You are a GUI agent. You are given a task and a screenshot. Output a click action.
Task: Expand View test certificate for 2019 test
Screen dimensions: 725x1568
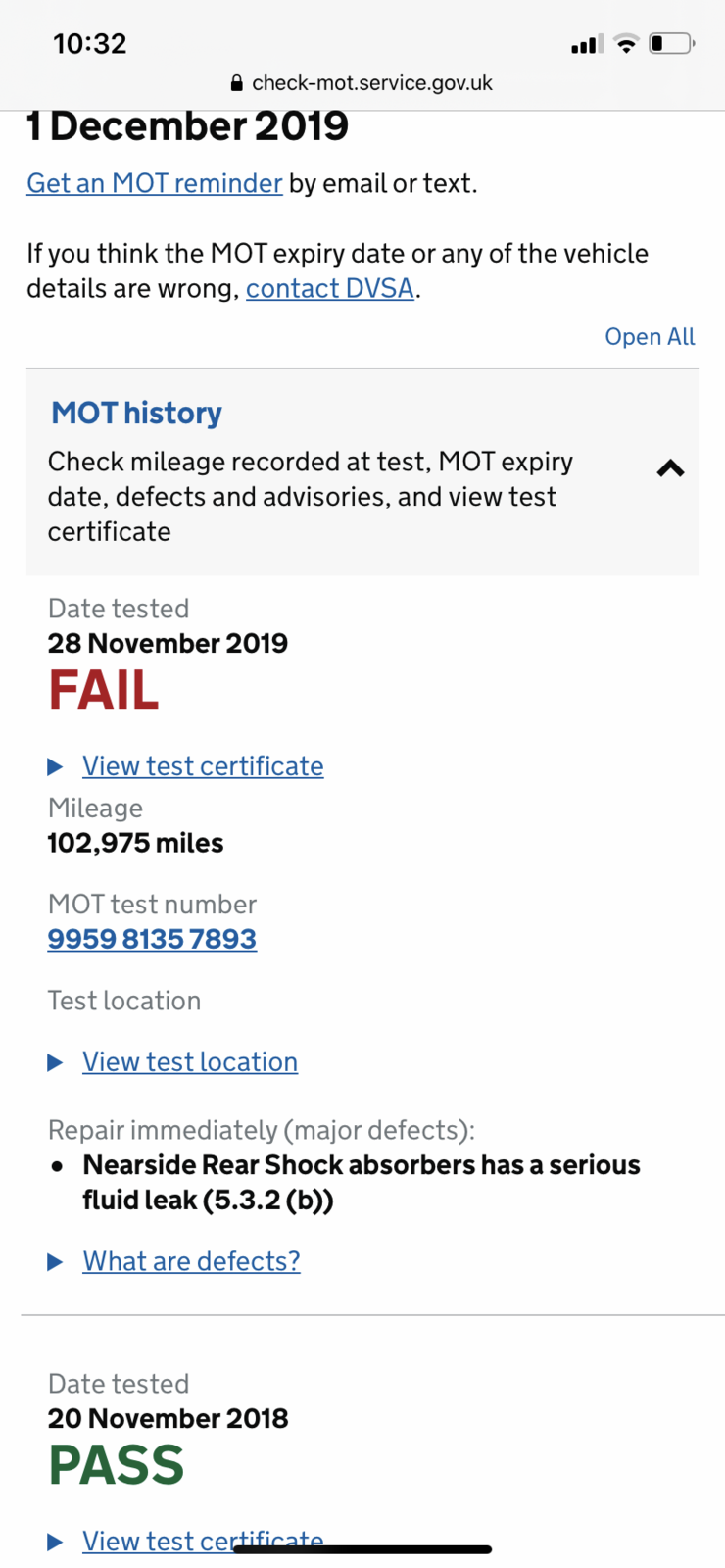click(203, 766)
